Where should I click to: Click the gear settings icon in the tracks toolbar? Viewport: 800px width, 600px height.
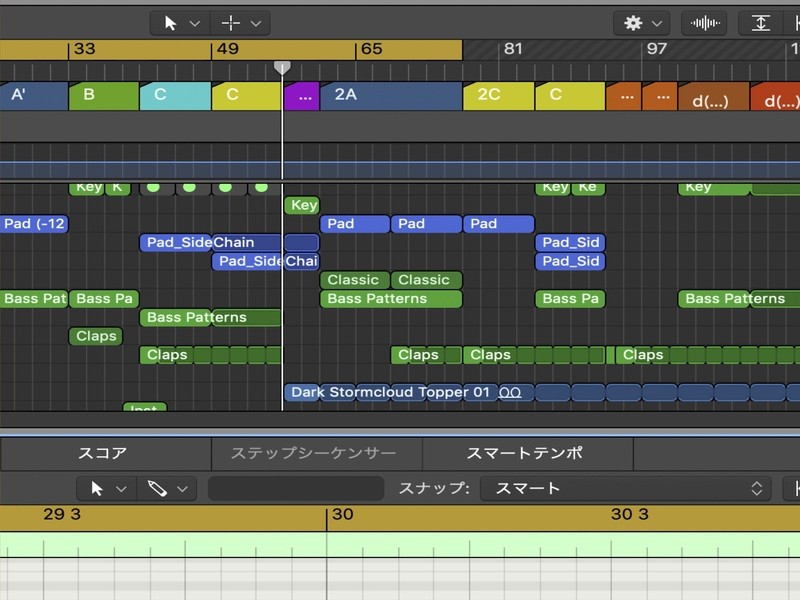click(633, 23)
